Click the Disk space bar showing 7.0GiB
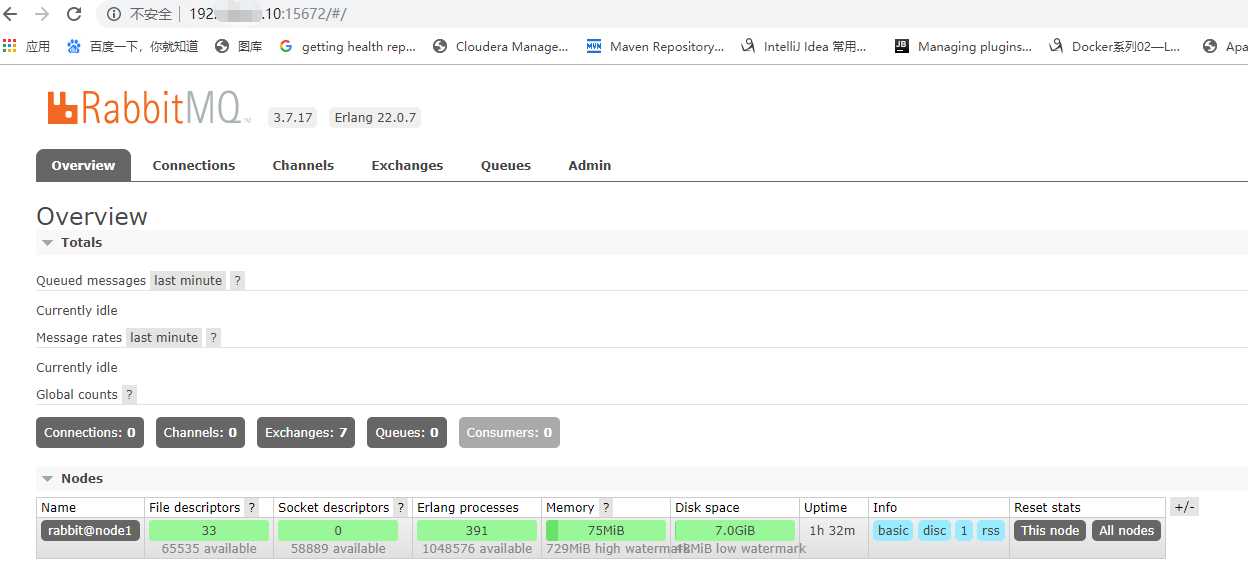Viewport: 1248px width, 583px height. point(735,531)
